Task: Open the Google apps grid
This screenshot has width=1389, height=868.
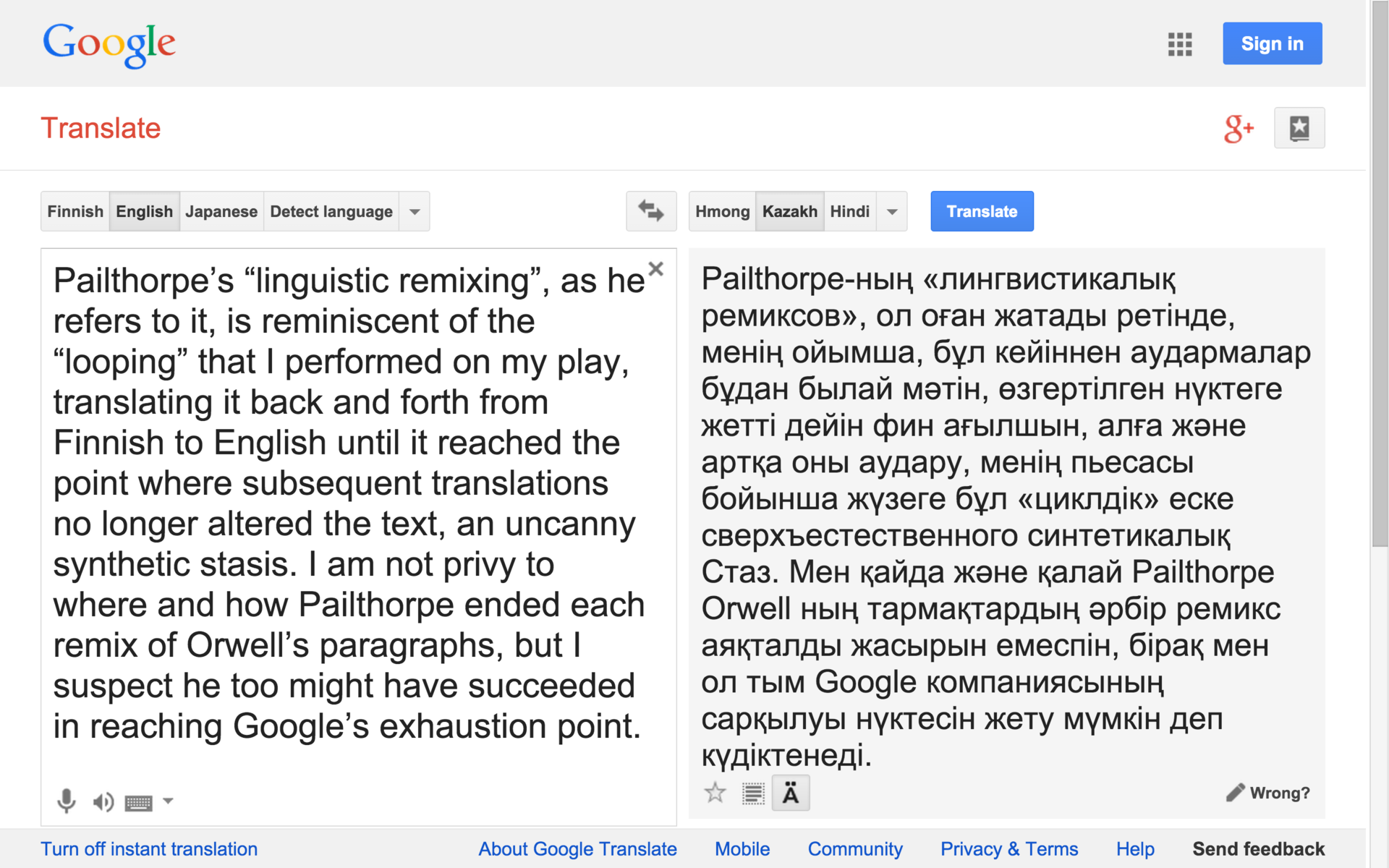Action: click(1179, 44)
